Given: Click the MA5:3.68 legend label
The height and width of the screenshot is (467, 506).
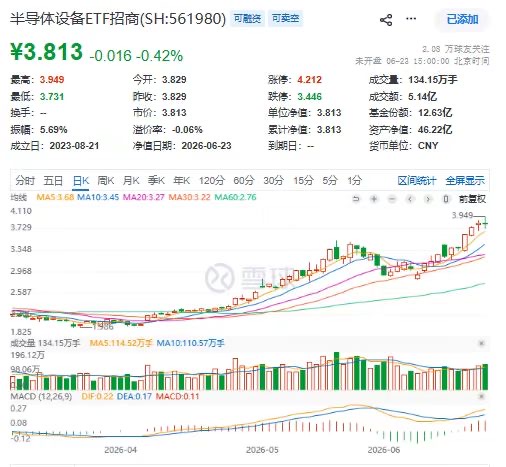Looking at the screenshot, I should pyautogui.click(x=55, y=197).
